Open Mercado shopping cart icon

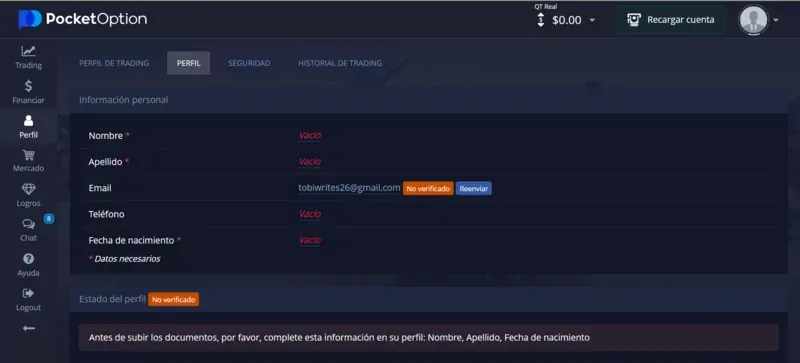(x=29, y=155)
